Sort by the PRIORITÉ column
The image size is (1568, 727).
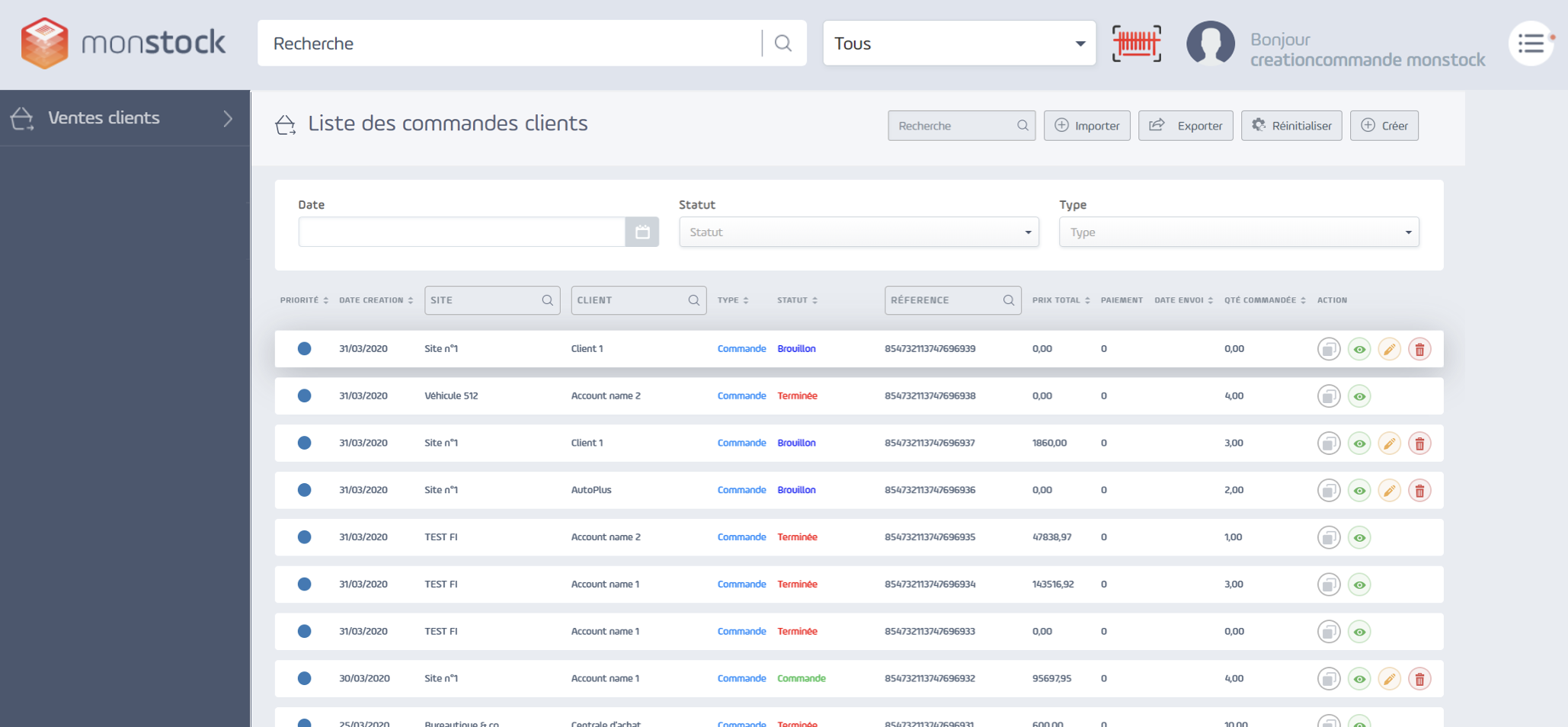[304, 300]
